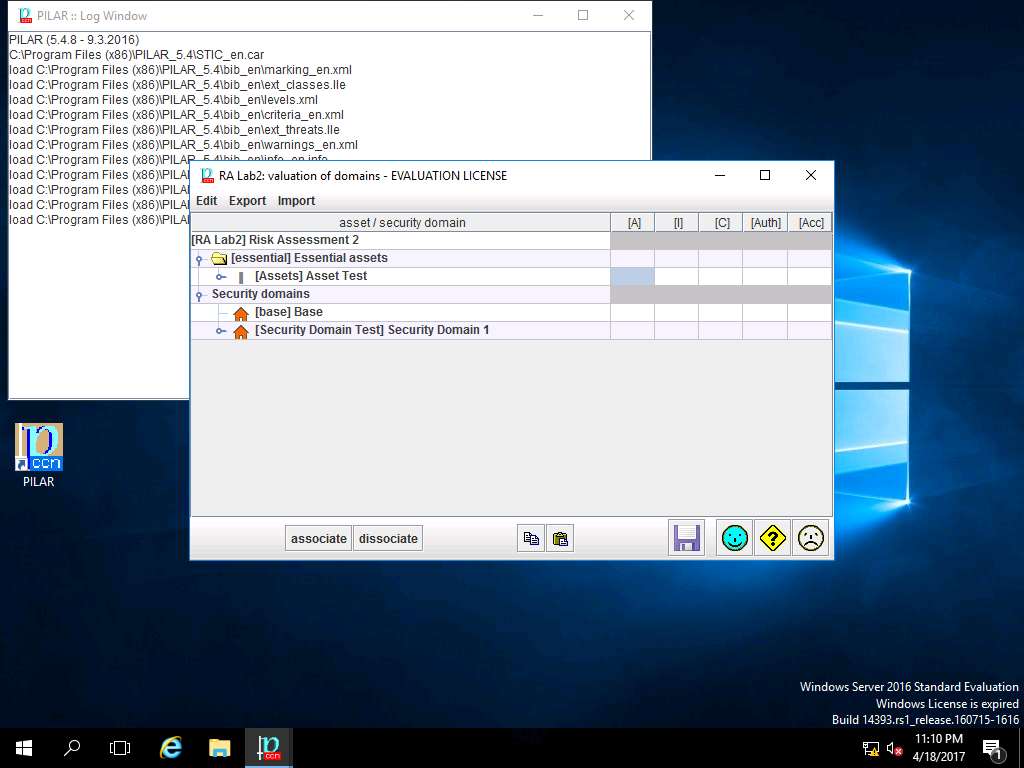Click the [C] column header

click(722, 223)
